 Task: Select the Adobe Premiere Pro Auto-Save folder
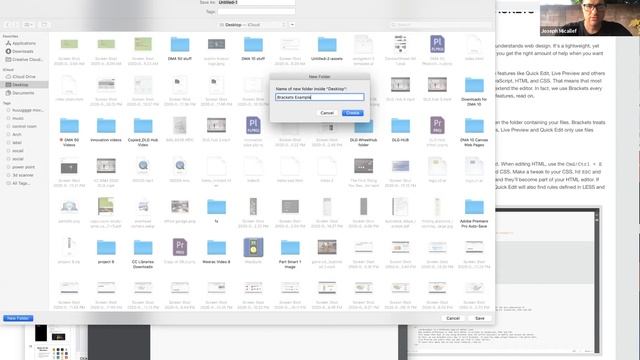474,213
